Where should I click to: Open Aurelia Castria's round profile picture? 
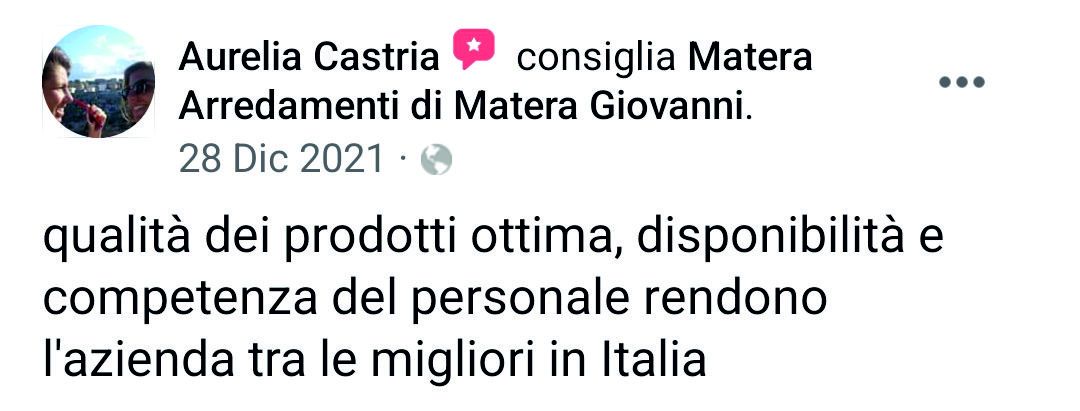[98, 81]
